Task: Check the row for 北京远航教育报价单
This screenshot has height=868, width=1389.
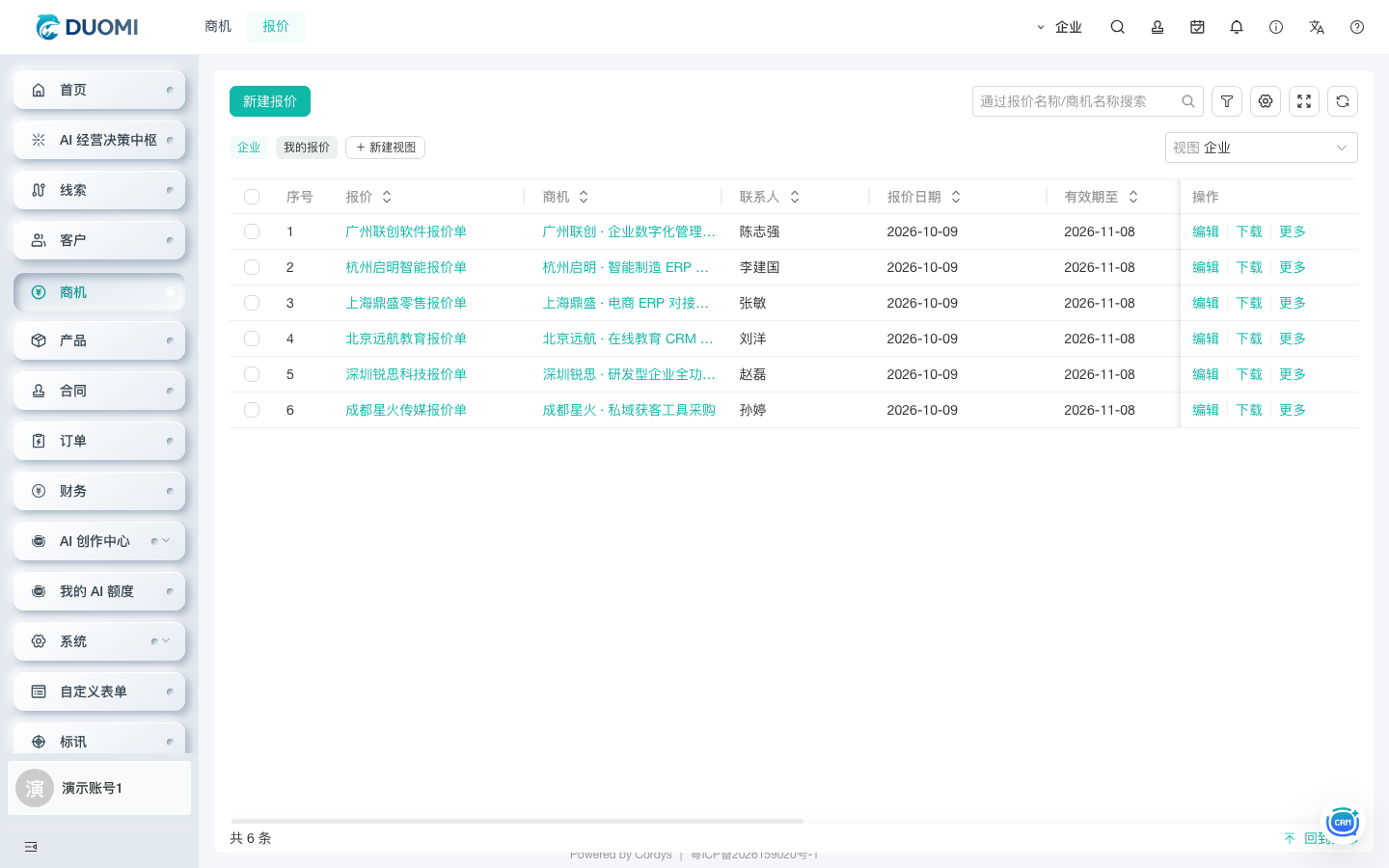Action: tap(252, 339)
